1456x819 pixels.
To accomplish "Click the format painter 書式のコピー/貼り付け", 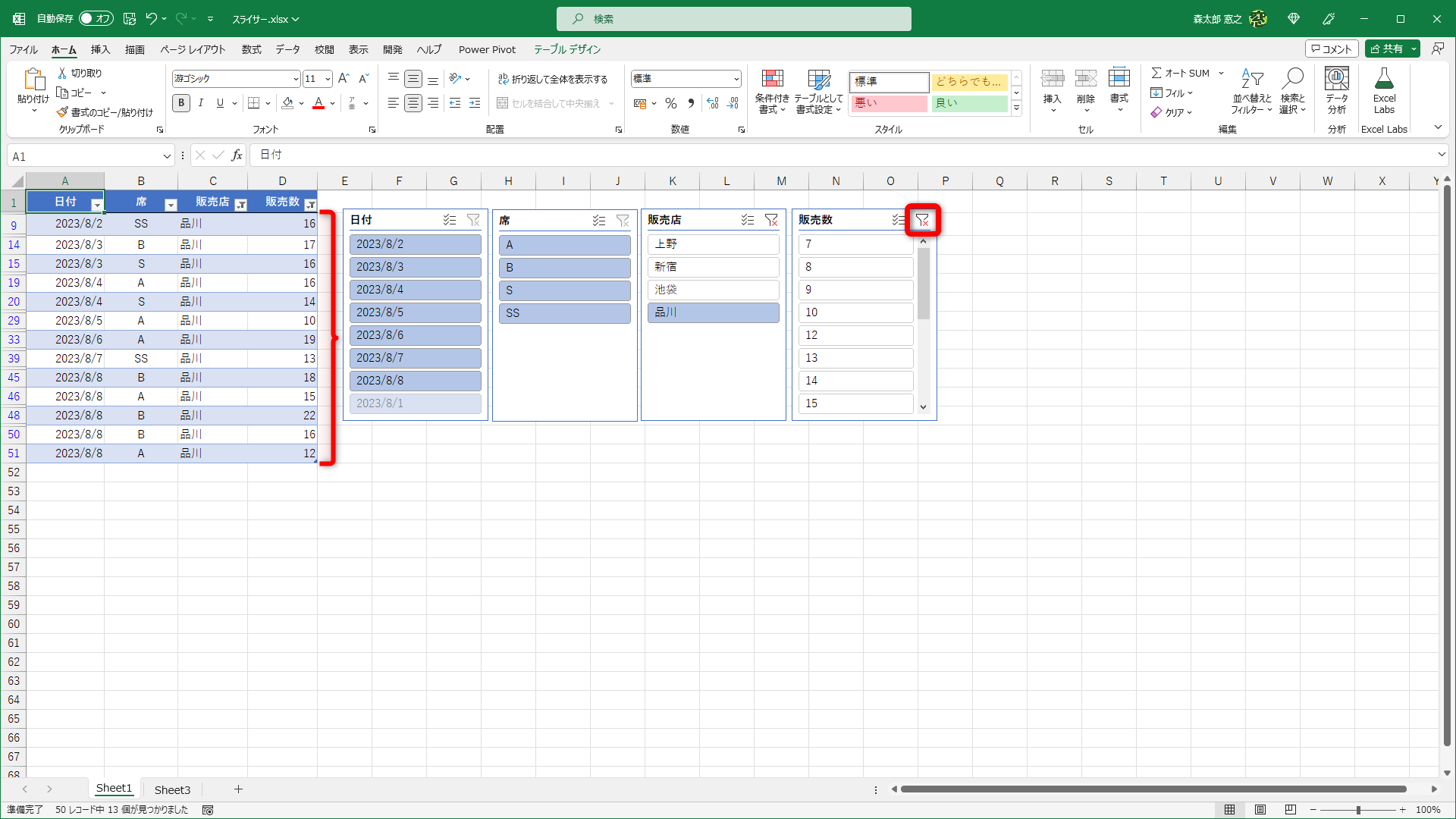I will point(105,112).
